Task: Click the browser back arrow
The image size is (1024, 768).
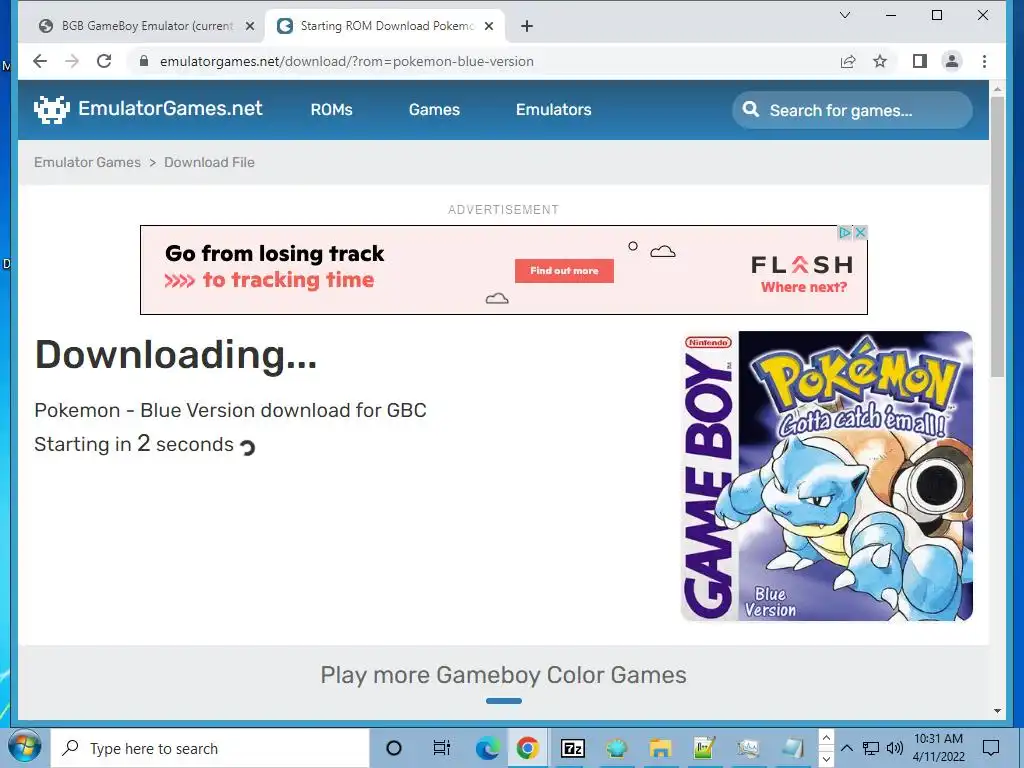Action: point(40,61)
